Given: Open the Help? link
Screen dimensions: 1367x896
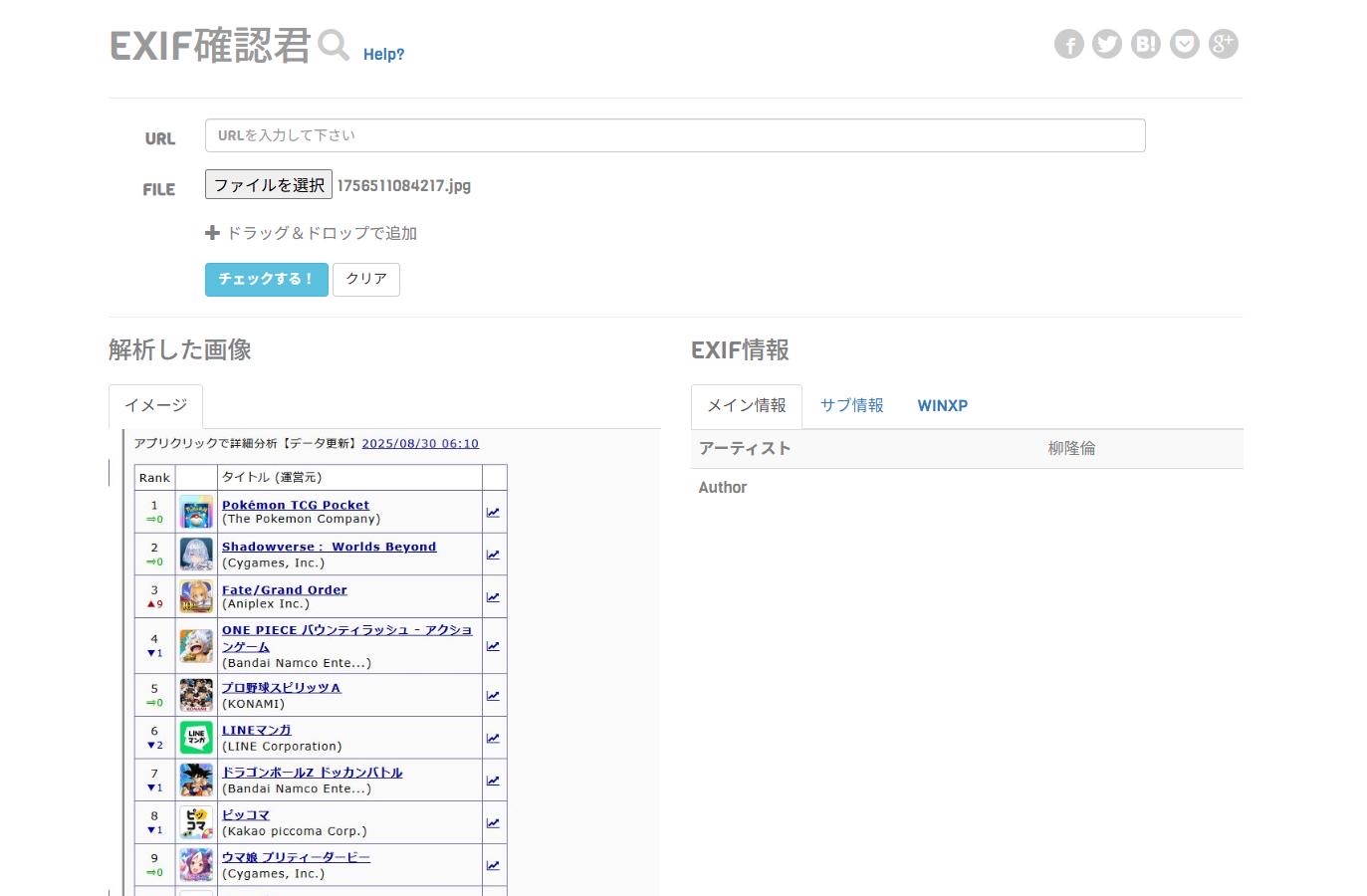Looking at the screenshot, I should pyautogui.click(x=383, y=55).
